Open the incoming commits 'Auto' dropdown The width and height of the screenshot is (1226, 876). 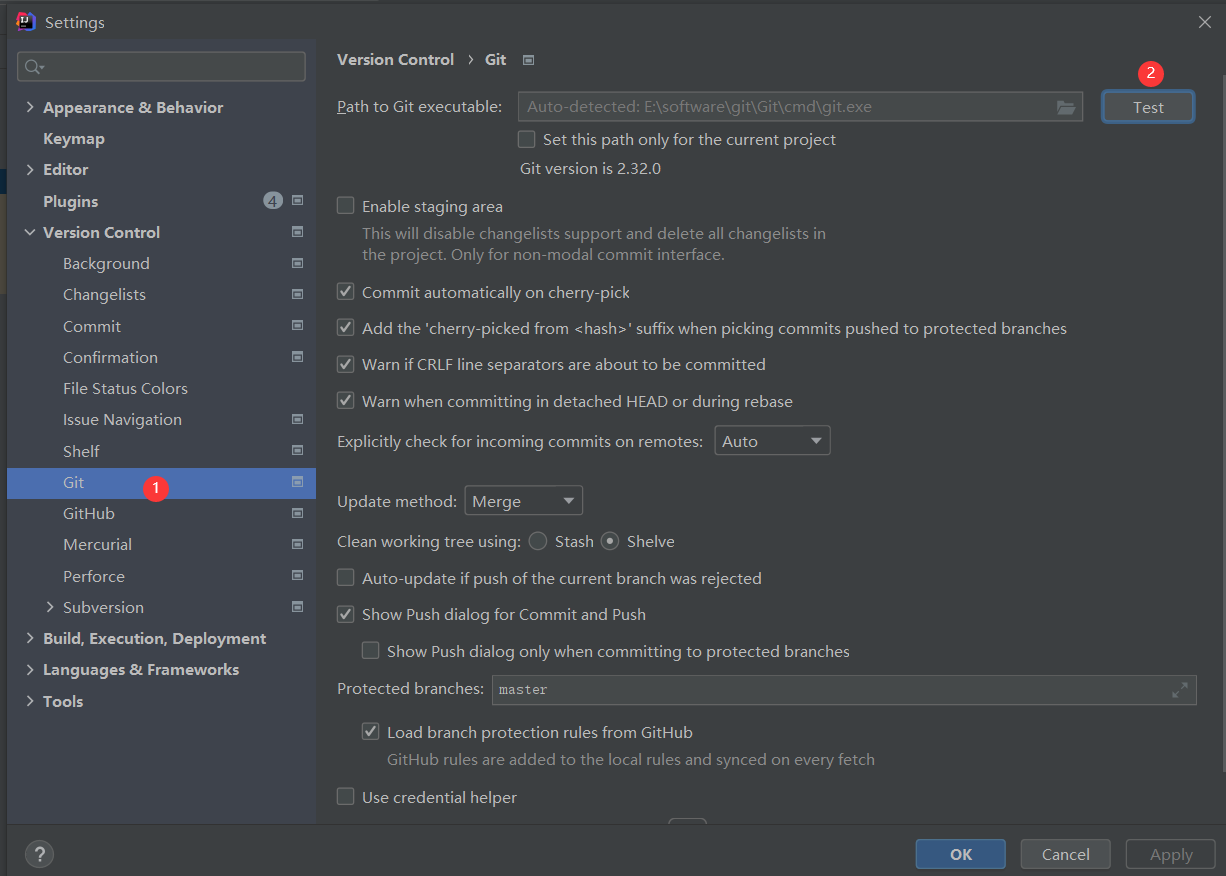772,441
